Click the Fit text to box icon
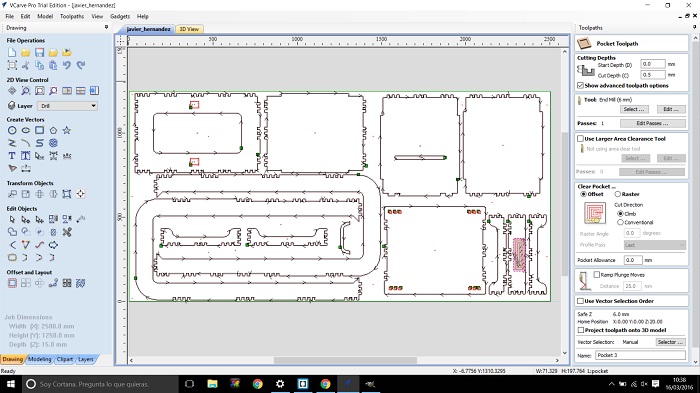This screenshot has width=700, height=393. point(26,156)
